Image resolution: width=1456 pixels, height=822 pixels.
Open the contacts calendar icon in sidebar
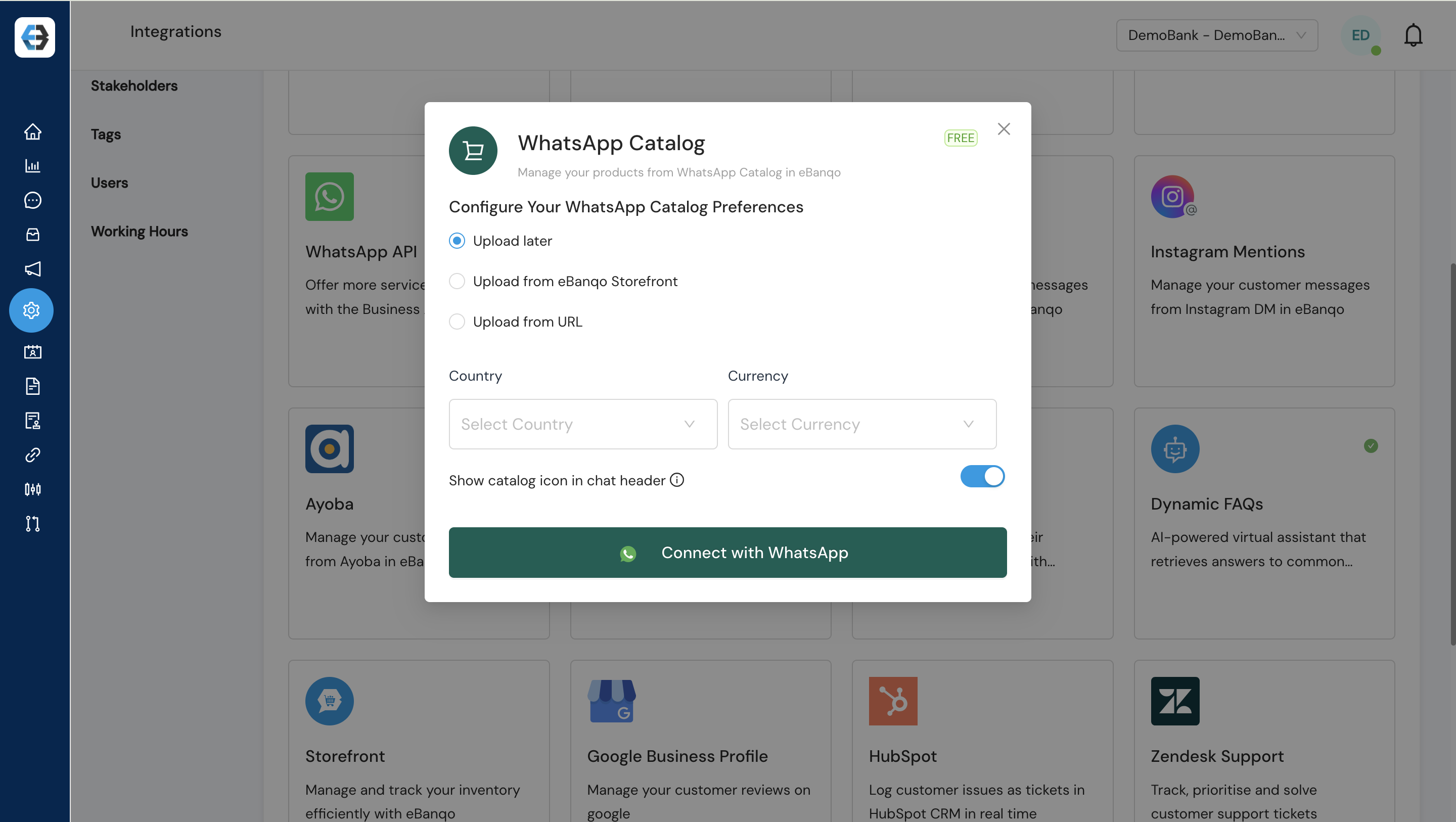[x=33, y=352]
